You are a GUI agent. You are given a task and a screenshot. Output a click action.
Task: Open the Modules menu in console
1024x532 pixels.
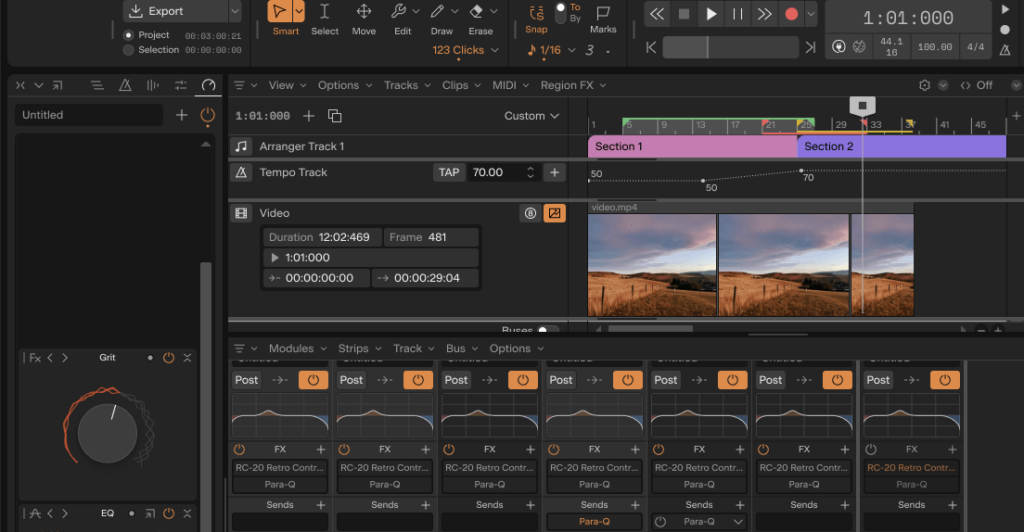[x=291, y=349]
